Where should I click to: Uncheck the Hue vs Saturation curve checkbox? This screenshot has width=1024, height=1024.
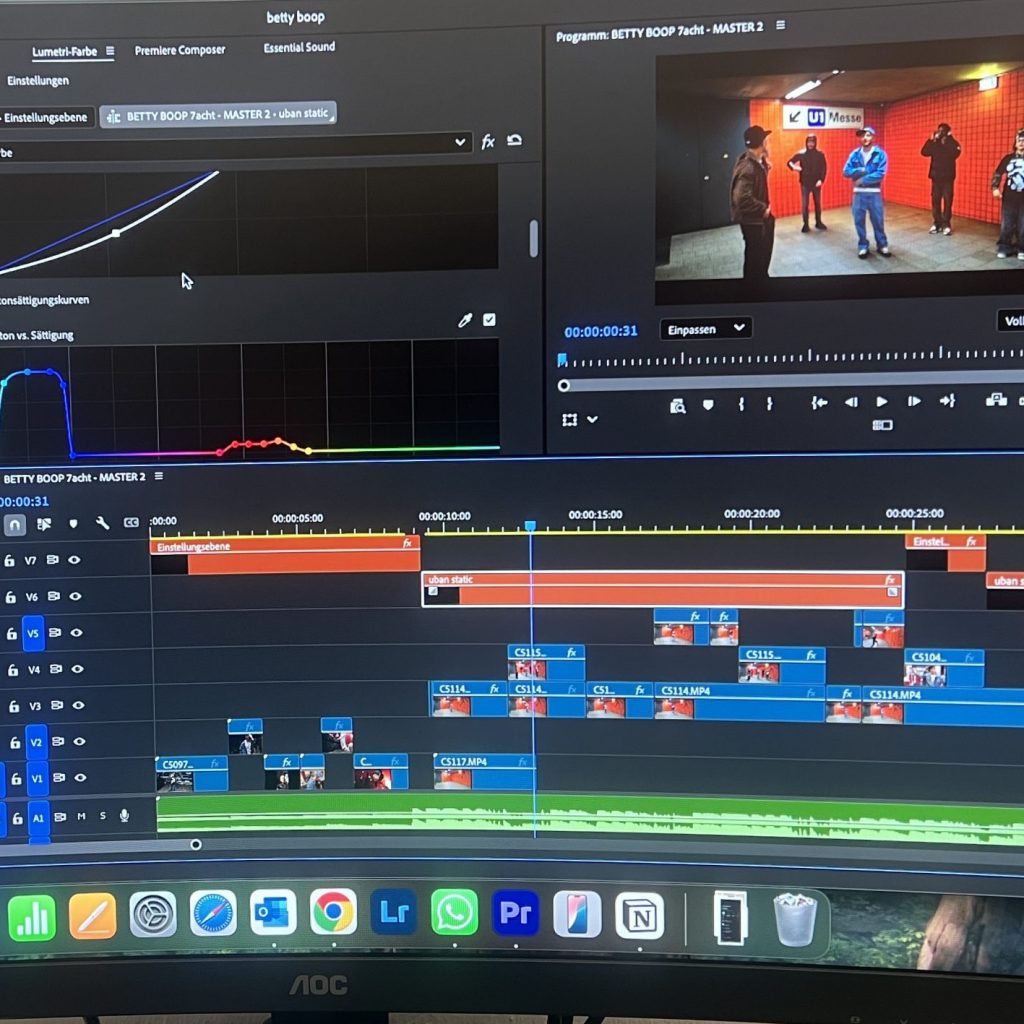tap(489, 320)
